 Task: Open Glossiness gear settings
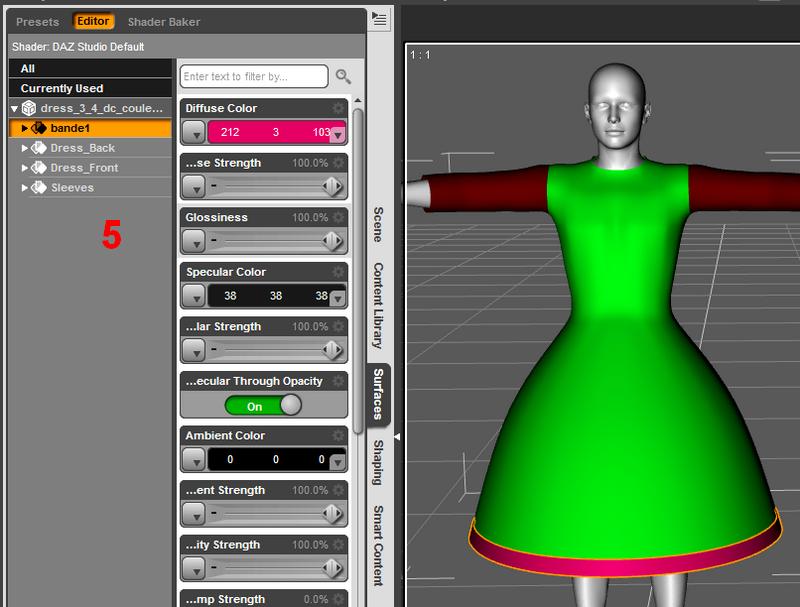coord(338,217)
